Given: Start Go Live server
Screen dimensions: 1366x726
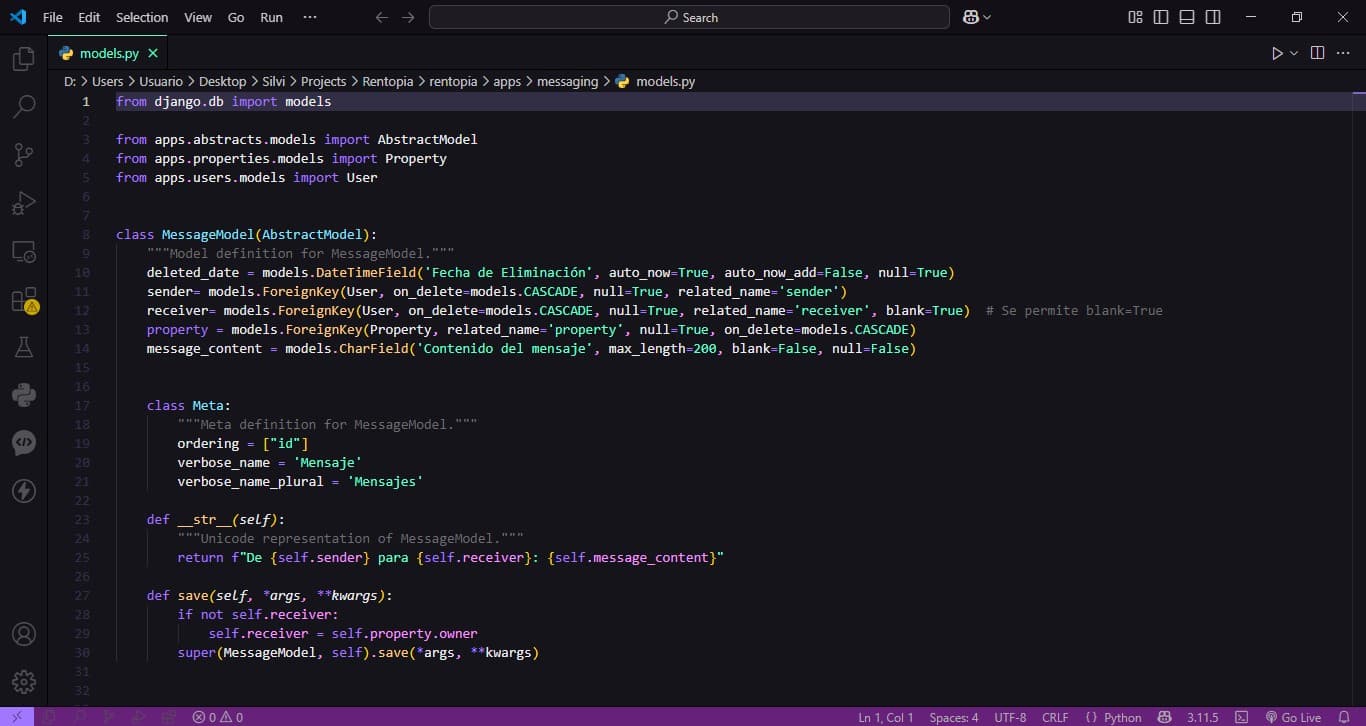Looking at the screenshot, I should coord(1293,717).
